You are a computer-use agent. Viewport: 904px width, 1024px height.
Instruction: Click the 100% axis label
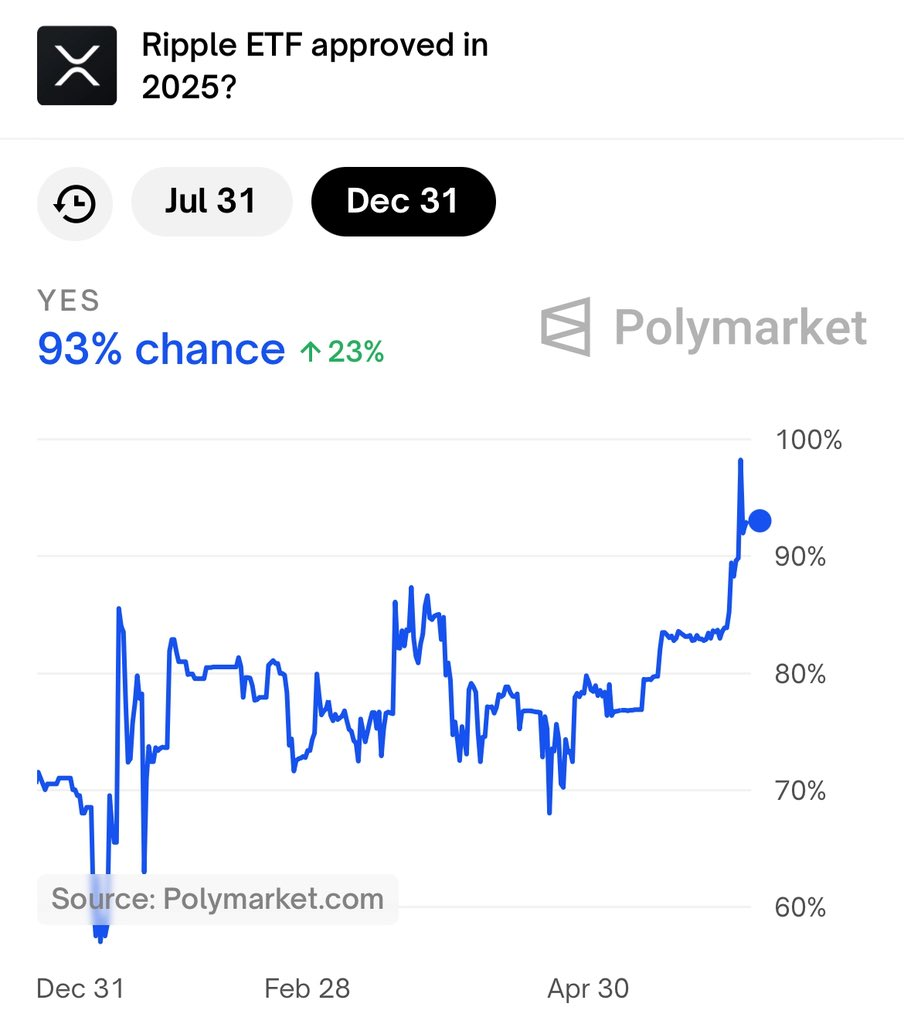tap(809, 440)
